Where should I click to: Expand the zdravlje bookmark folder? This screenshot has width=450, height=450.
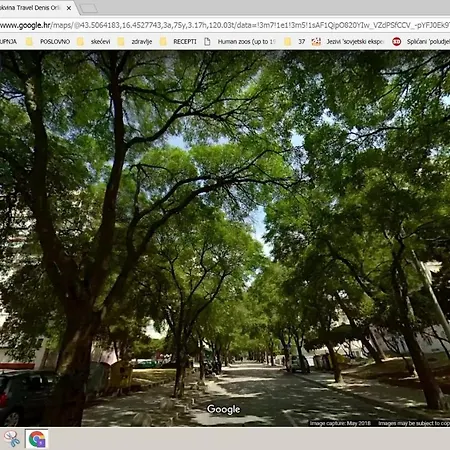click(x=135, y=42)
